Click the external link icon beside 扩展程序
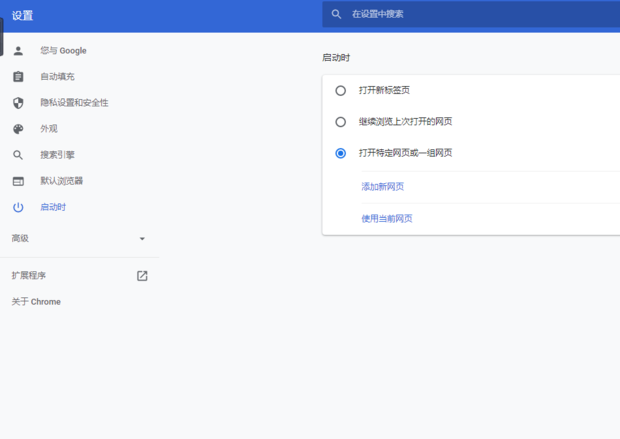This screenshot has width=620, height=439. 142,276
